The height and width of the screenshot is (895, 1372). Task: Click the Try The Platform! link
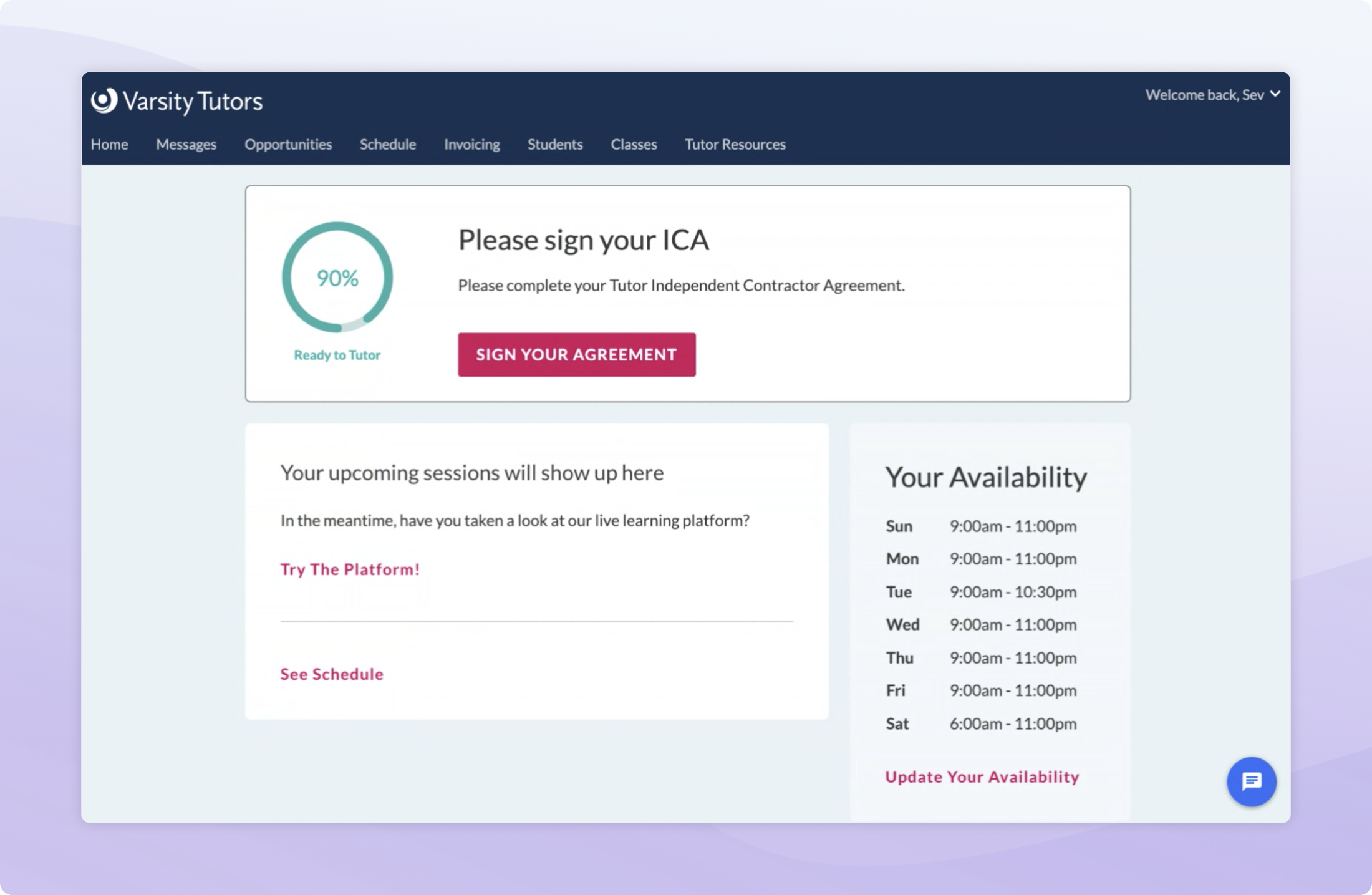pyautogui.click(x=350, y=569)
